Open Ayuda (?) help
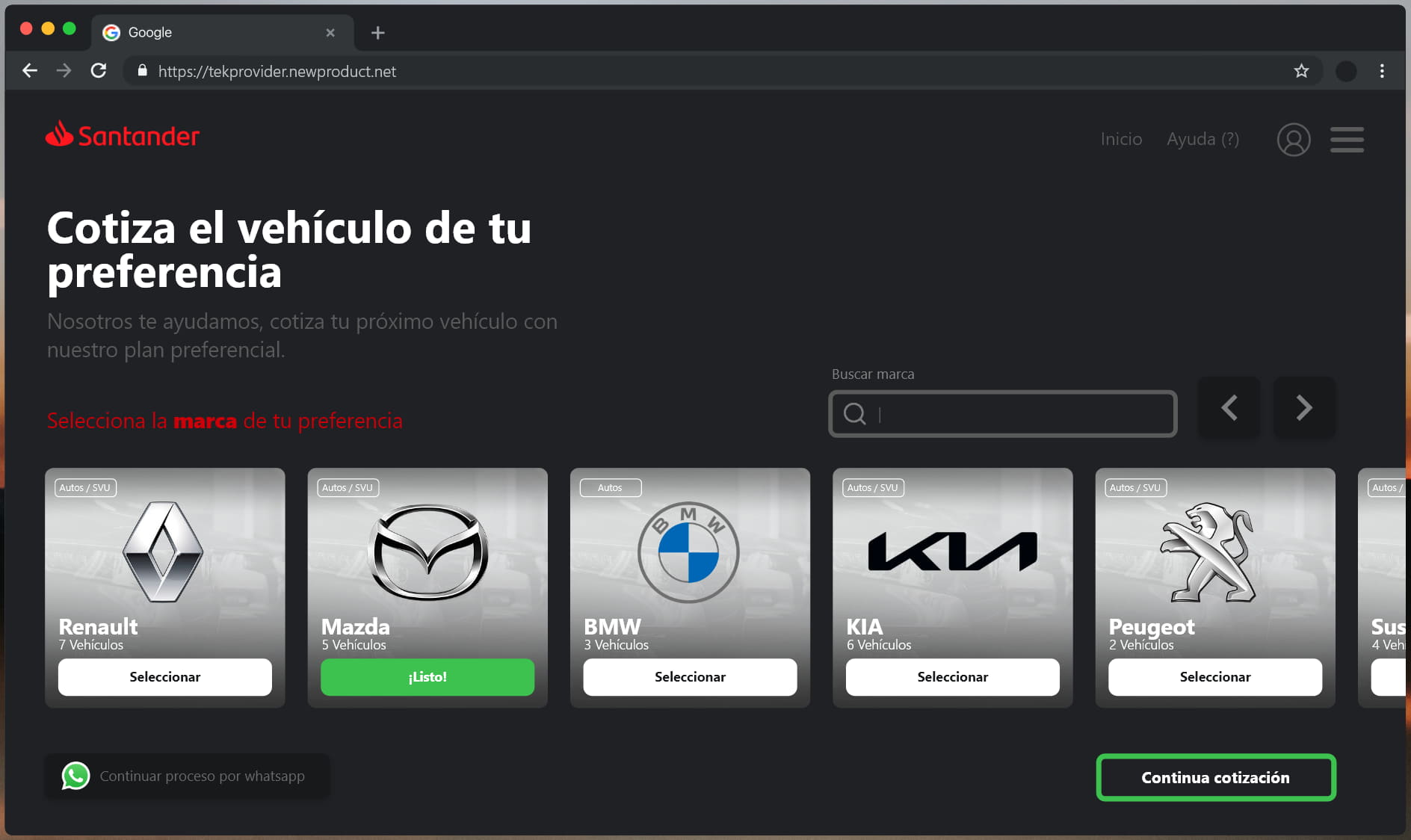Viewport: 1411px width, 840px height. 1202,139
